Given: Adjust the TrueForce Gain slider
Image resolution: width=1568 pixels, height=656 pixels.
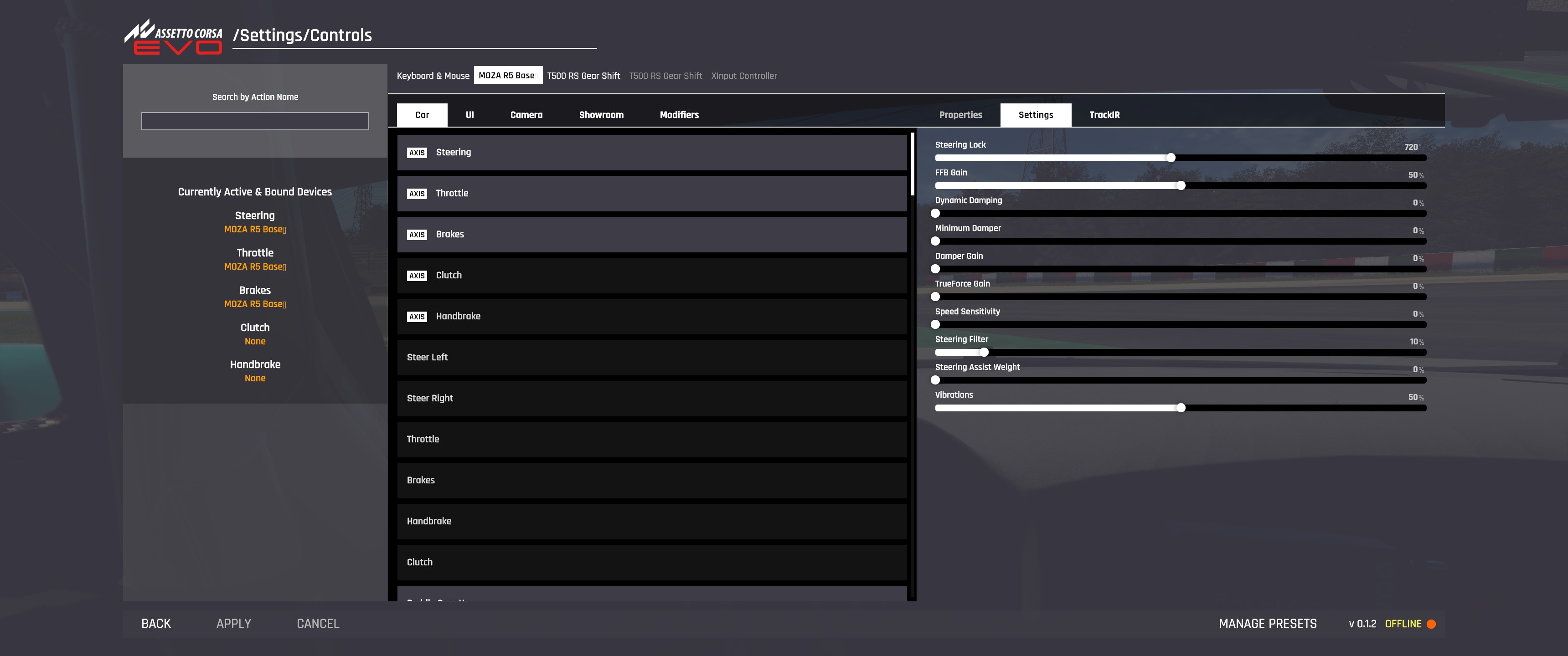Looking at the screenshot, I should click(1180, 297).
